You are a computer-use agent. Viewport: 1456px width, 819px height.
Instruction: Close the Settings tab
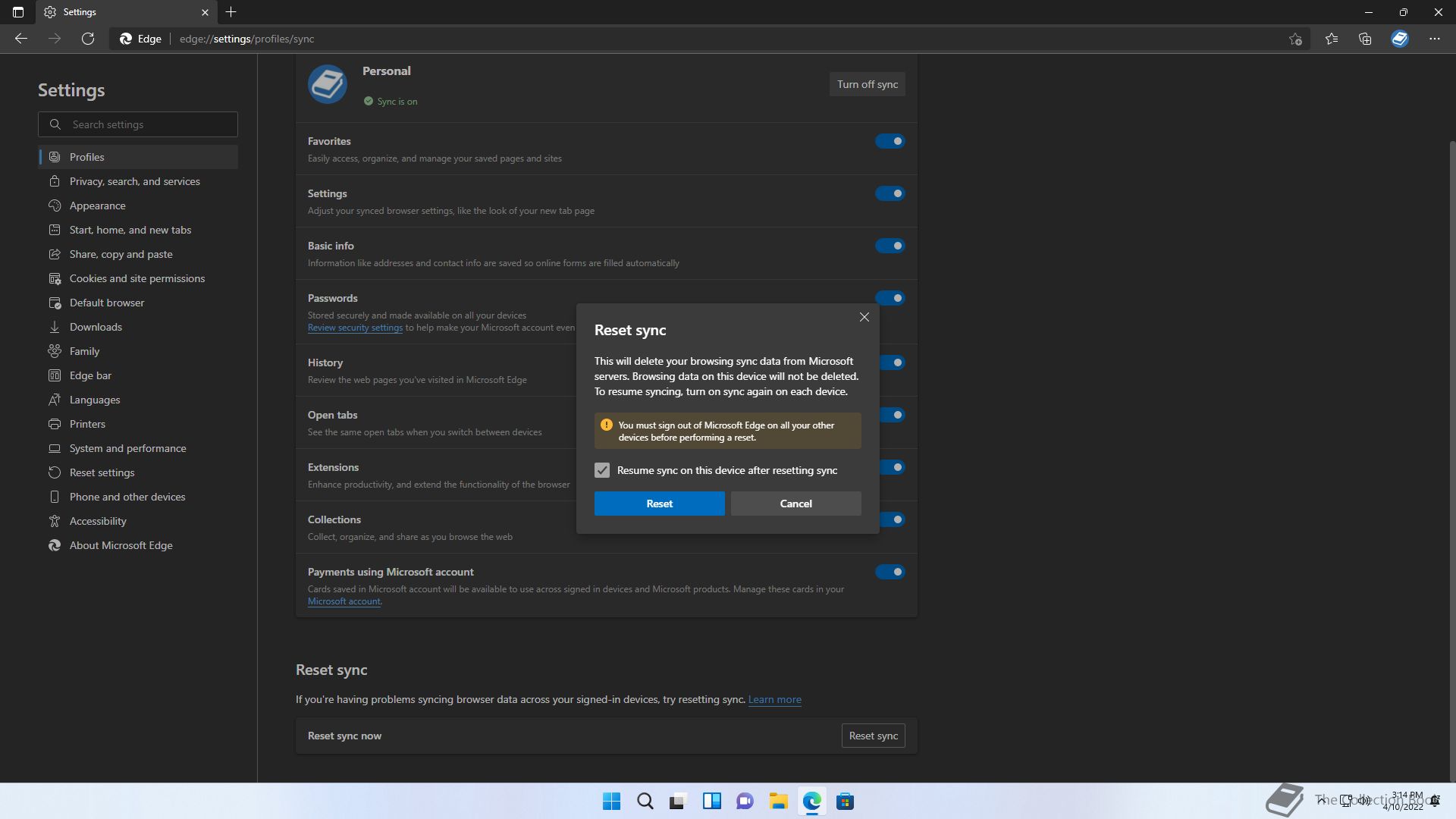pyautogui.click(x=205, y=12)
